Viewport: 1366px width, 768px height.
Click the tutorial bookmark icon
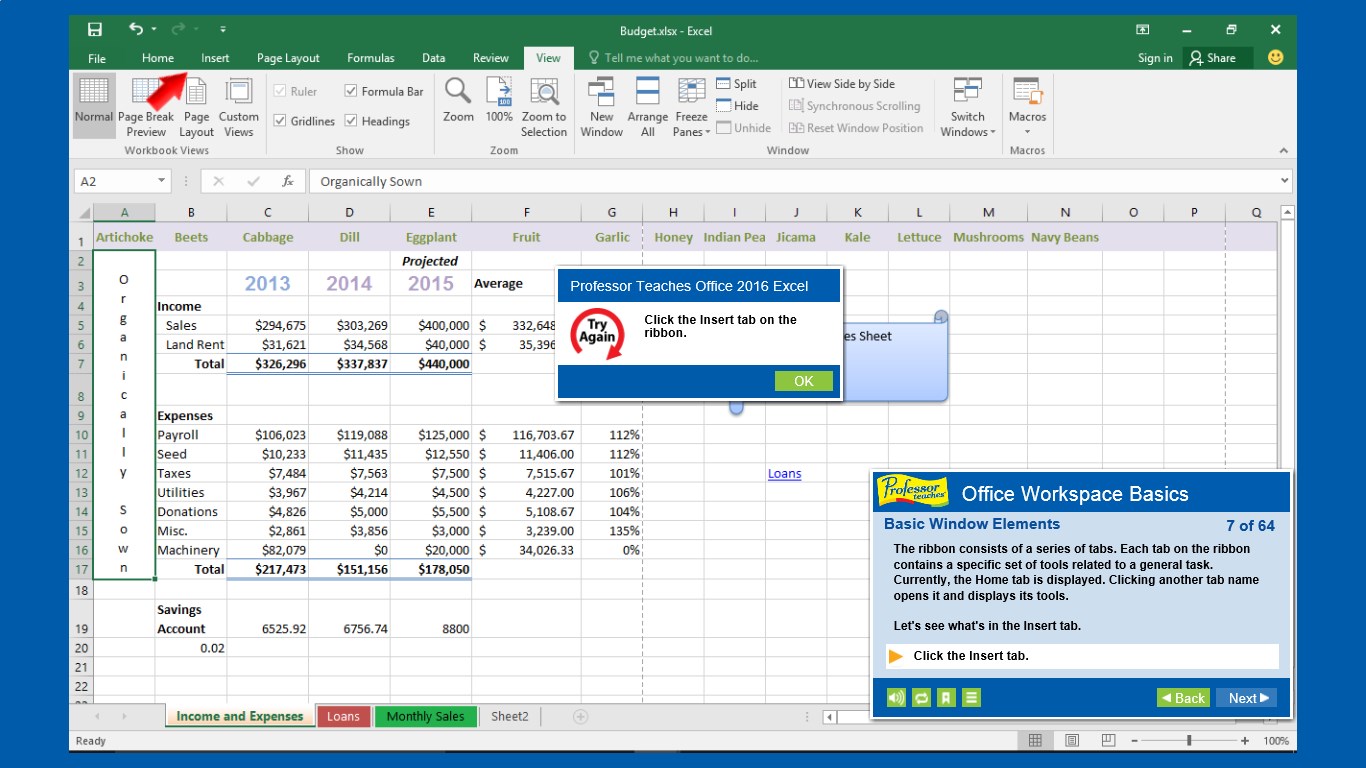[x=946, y=698]
